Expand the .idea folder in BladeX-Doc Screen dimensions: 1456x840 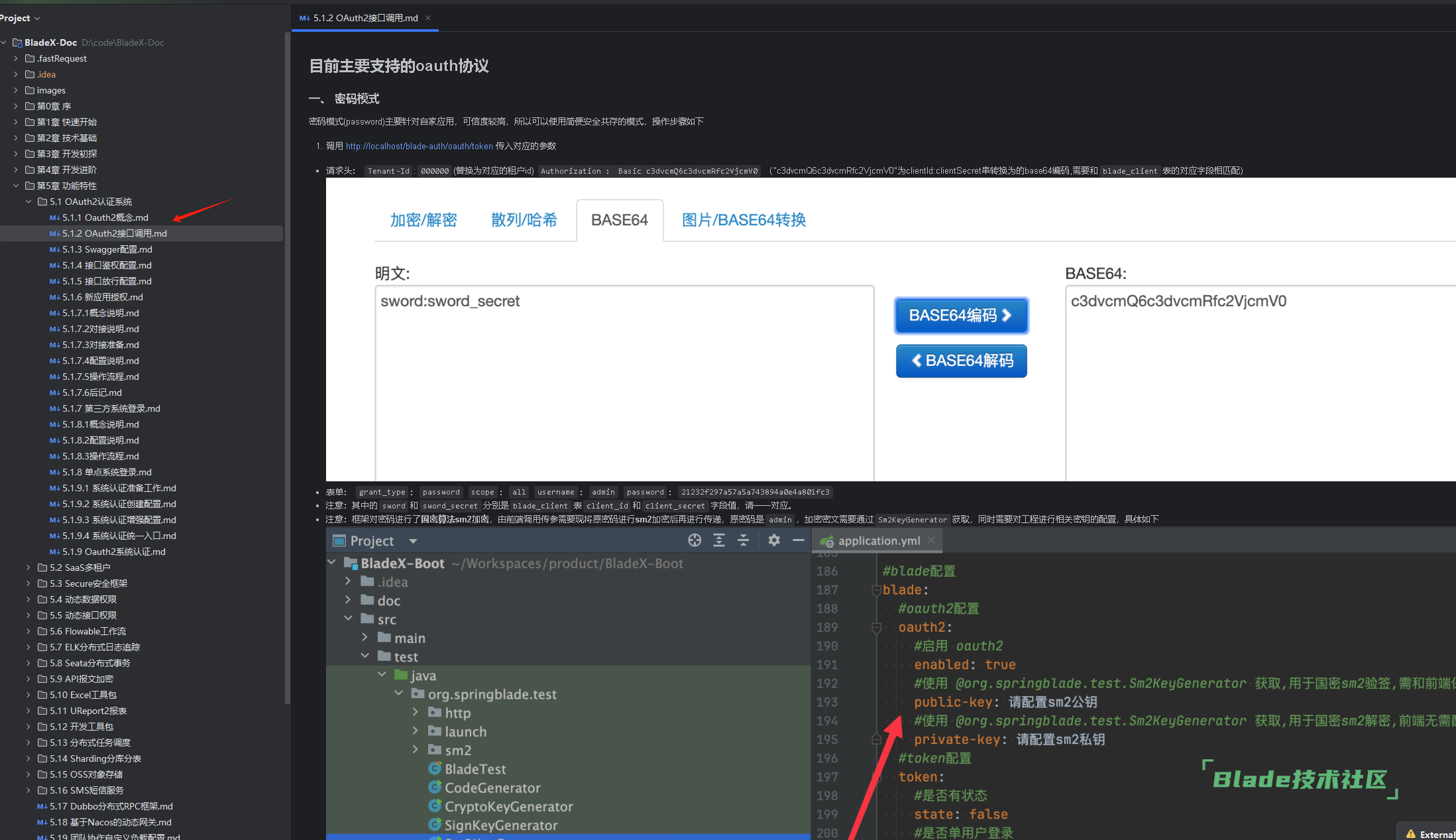(x=16, y=74)
